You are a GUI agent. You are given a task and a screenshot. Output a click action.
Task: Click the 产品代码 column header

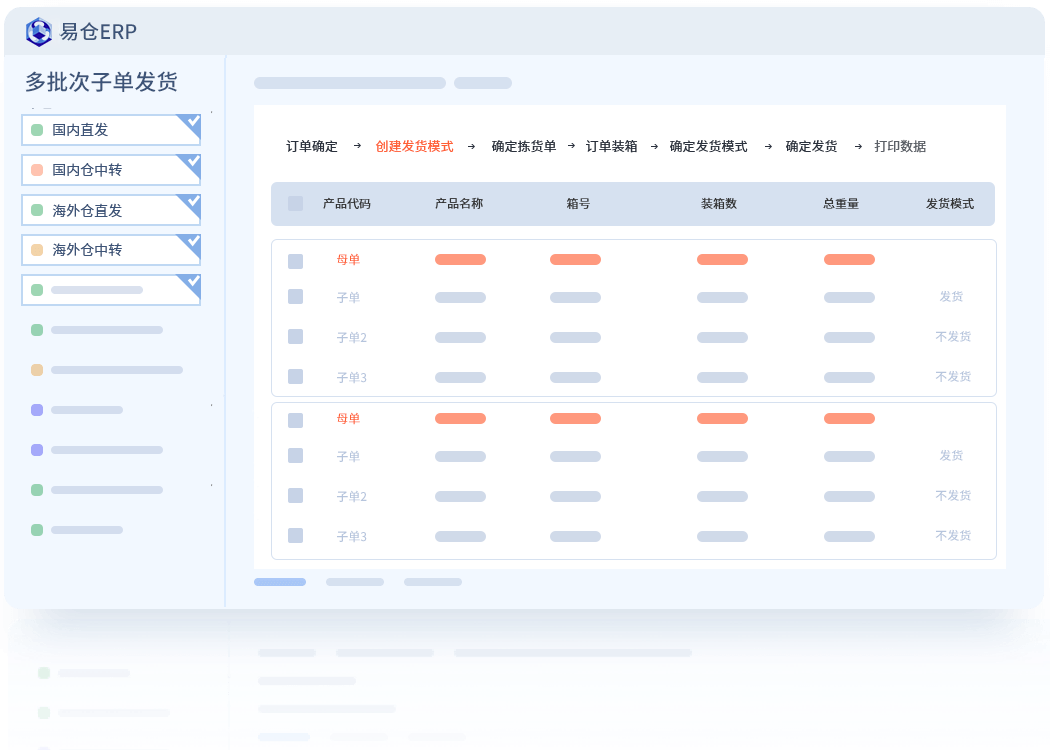click(347, 204)
